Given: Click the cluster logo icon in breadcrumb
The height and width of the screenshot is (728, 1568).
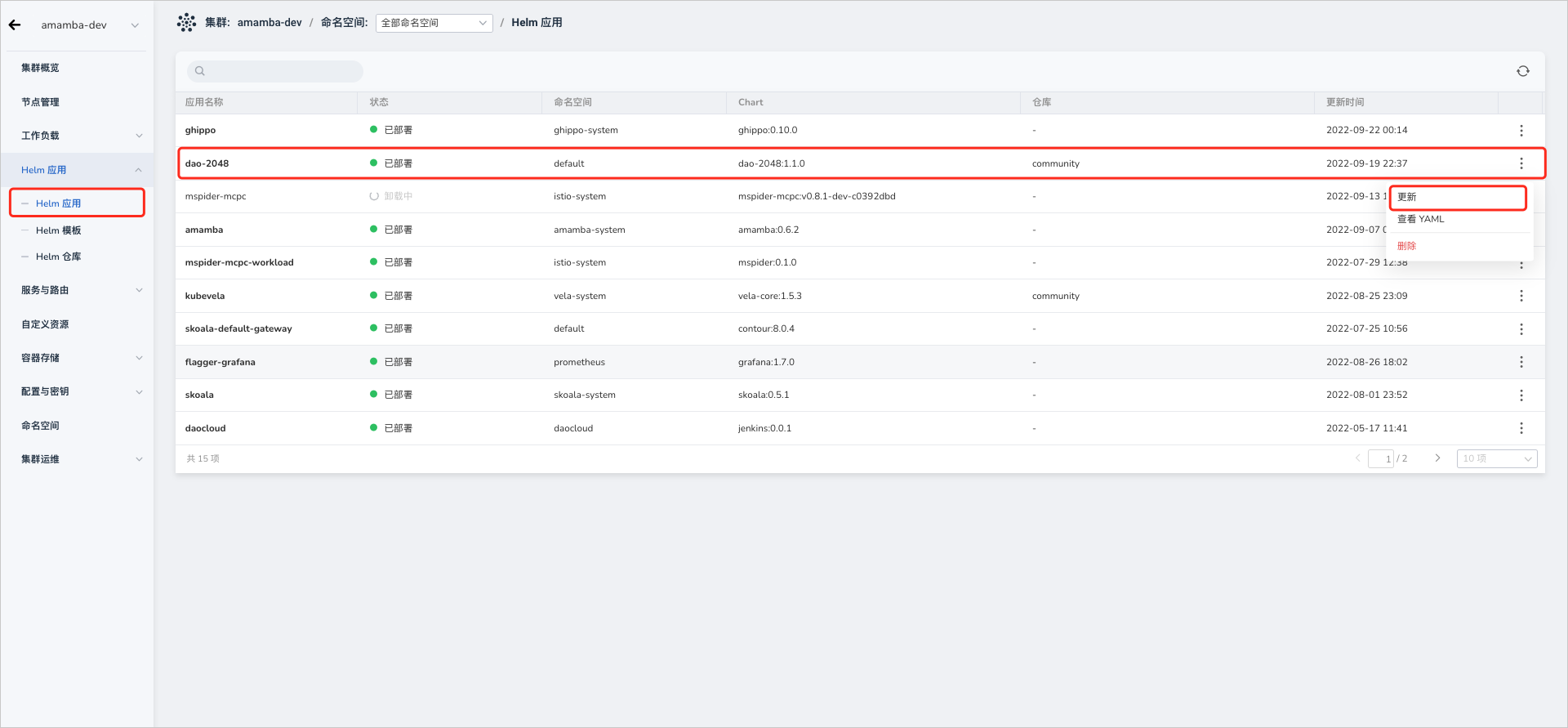Looking at the screenshot, I should tap(186, 23).
